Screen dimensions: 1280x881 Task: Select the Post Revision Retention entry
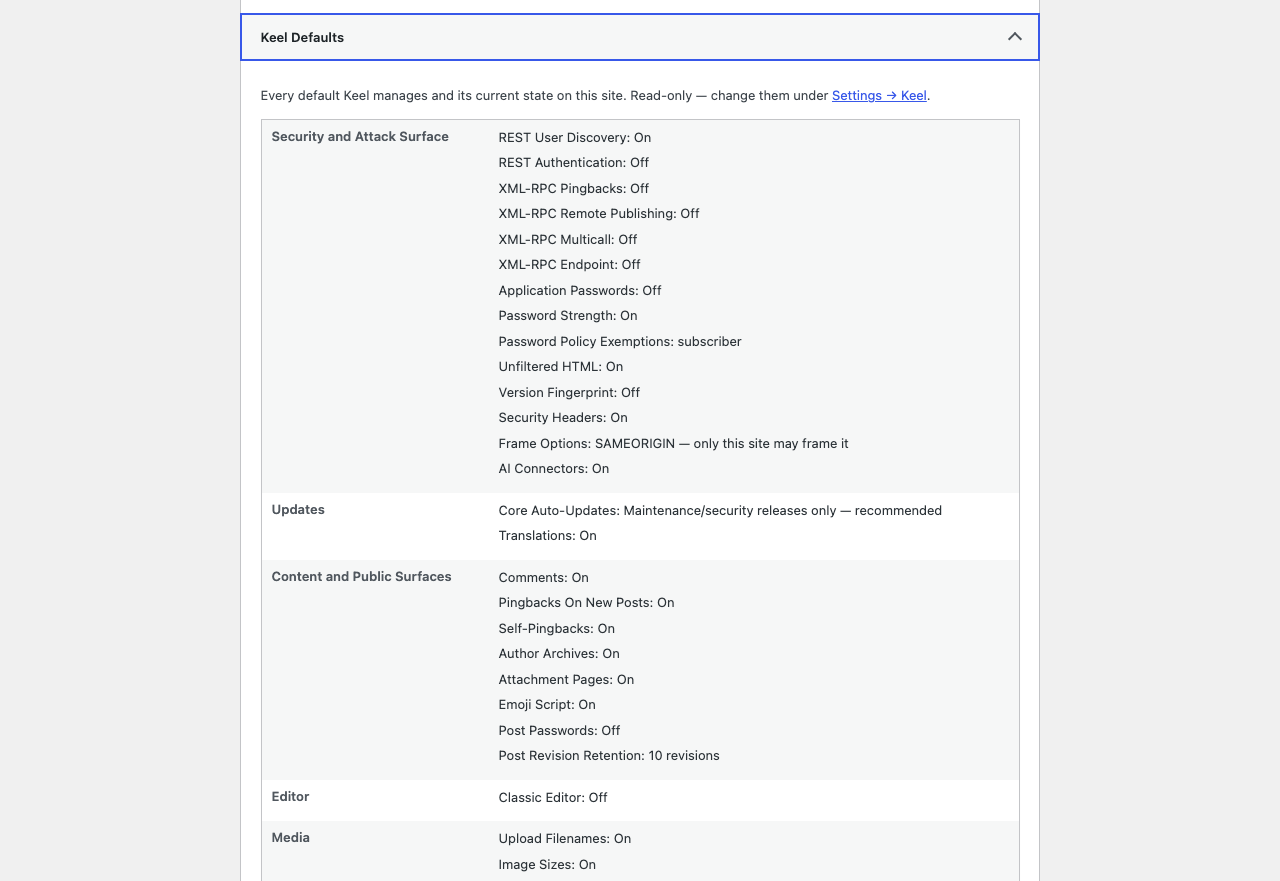(x=609, y=756)
